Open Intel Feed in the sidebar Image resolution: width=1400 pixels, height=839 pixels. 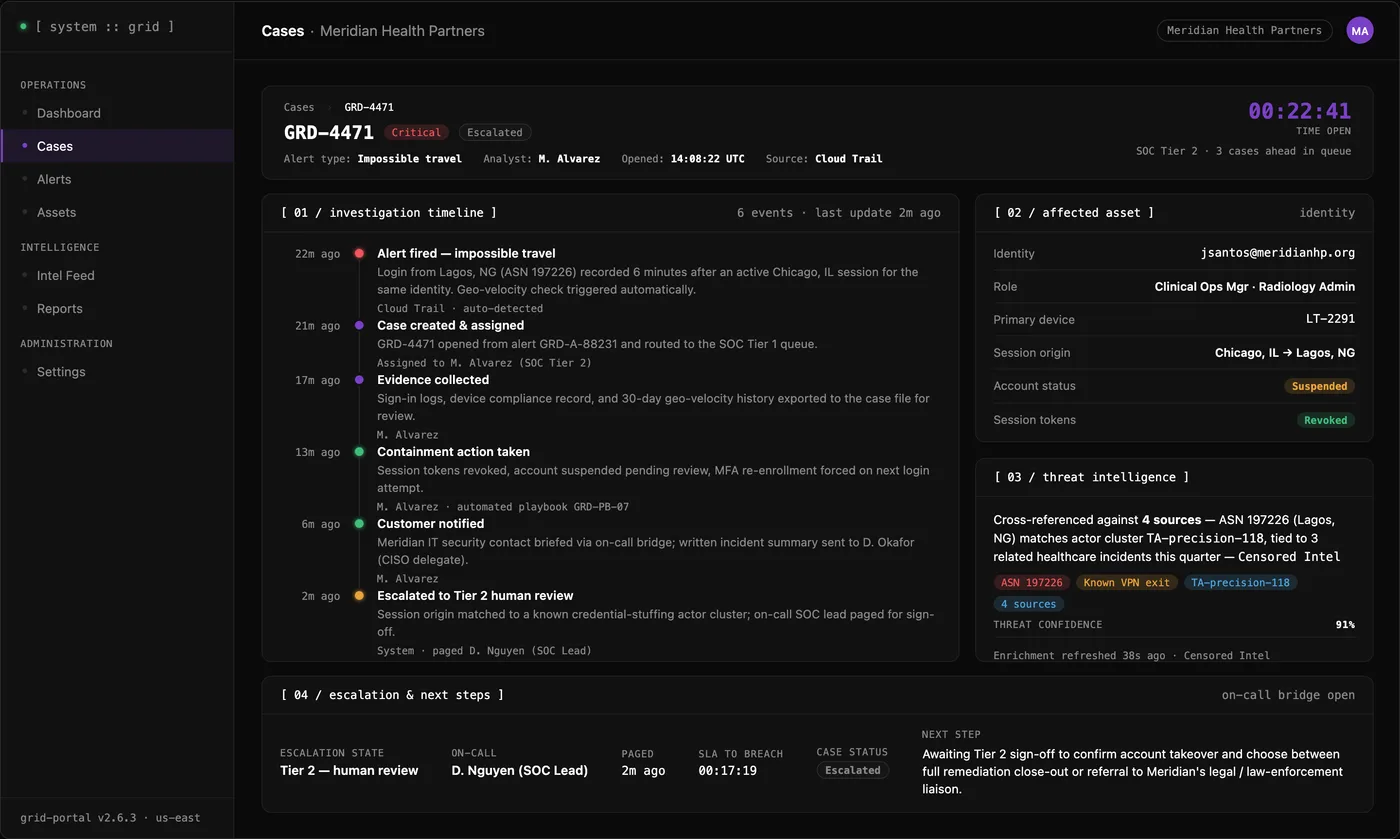pos(117,275)
